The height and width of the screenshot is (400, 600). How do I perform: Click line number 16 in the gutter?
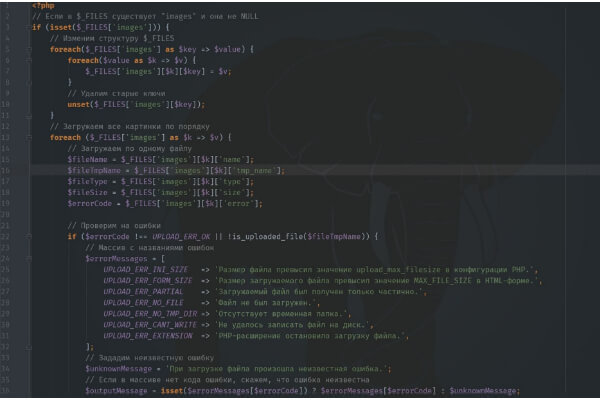click(x=8, y=170)
